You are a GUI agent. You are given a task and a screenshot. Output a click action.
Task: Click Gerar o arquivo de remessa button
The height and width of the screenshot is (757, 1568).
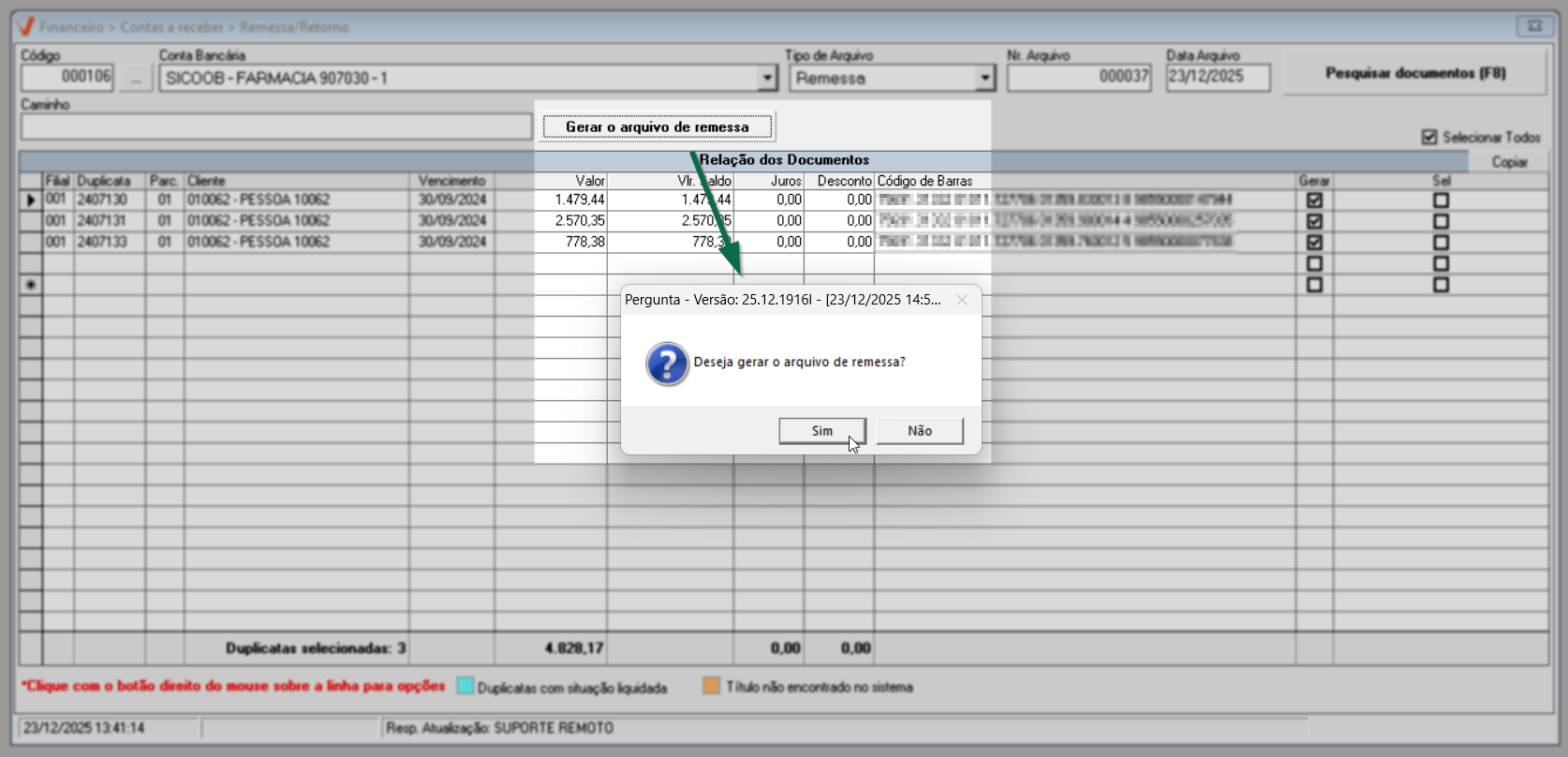pyautogui.click(x=658, y=126)
